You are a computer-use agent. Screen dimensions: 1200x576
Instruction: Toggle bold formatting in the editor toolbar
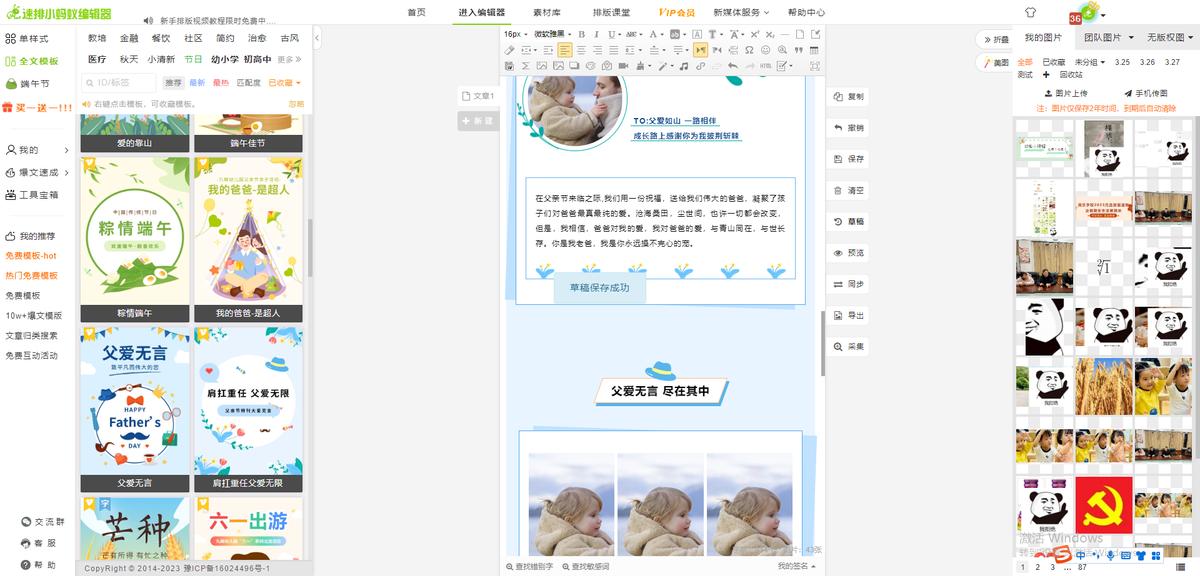pos(581,35)
